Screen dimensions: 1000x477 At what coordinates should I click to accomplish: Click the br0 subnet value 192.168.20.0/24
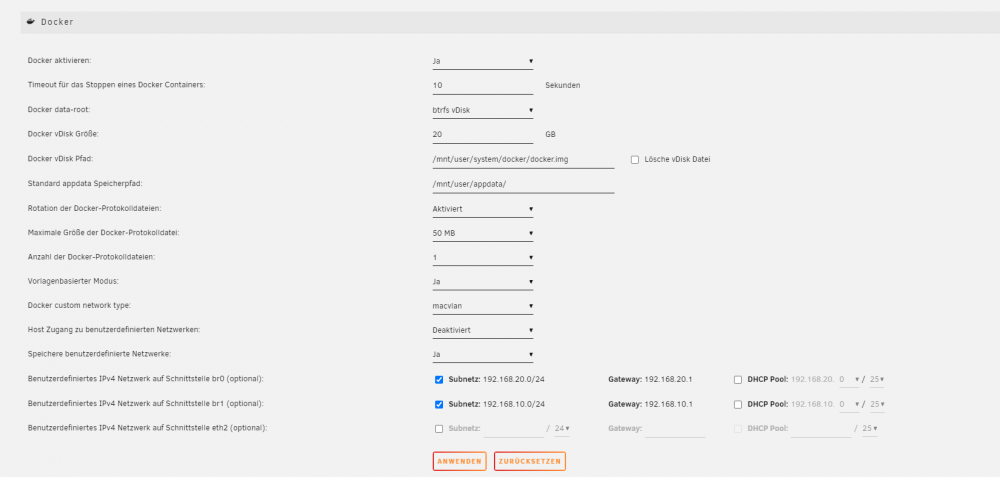click(513, 379)
